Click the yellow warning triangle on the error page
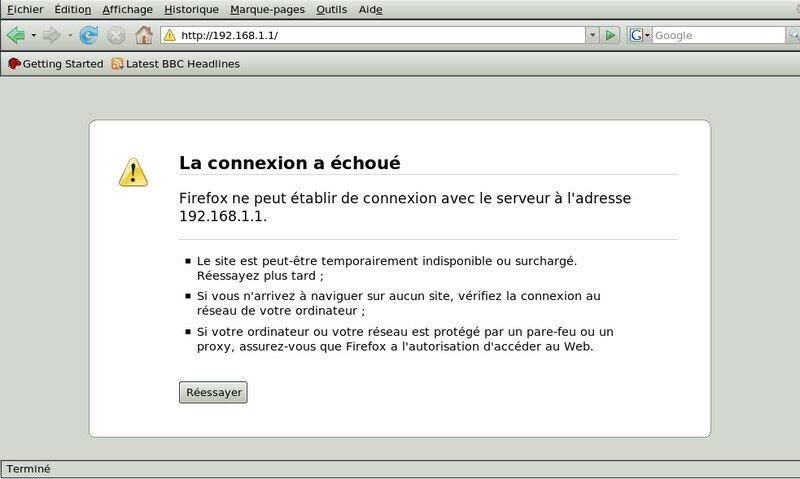This screenshot has height=479, width=800. [x=133, y=172]
